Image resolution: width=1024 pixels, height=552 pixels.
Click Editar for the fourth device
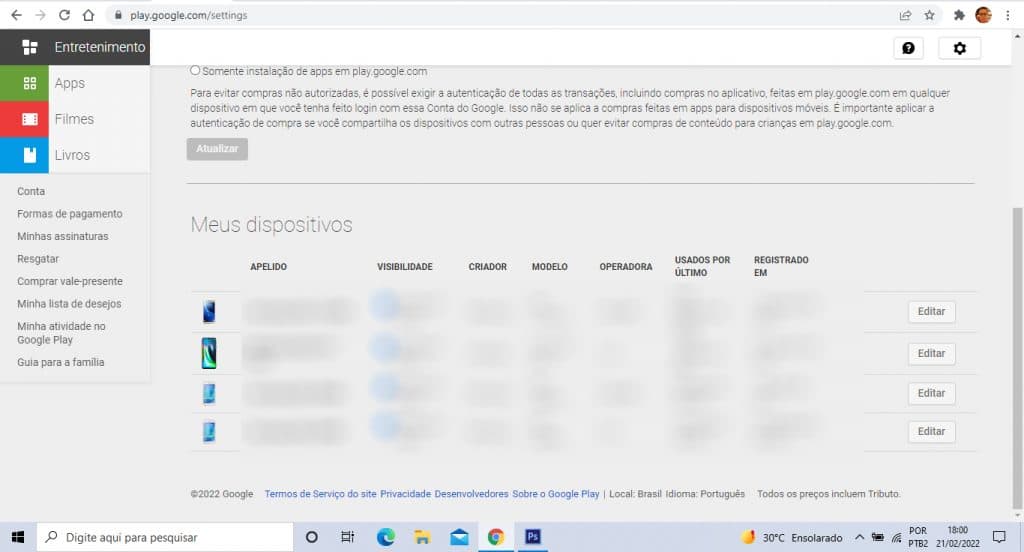[931, 432]
